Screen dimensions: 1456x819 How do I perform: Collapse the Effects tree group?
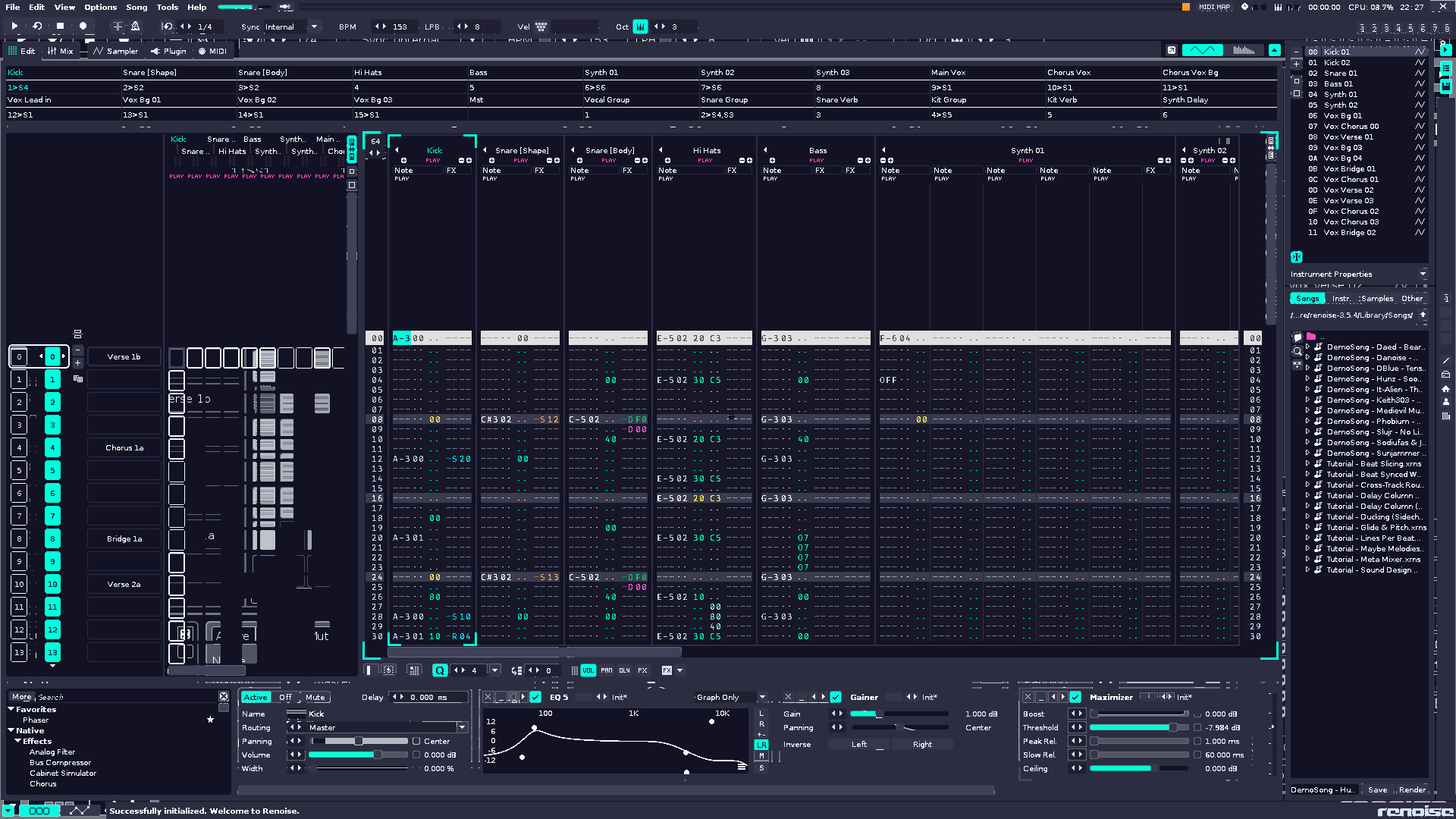(17, 741)
